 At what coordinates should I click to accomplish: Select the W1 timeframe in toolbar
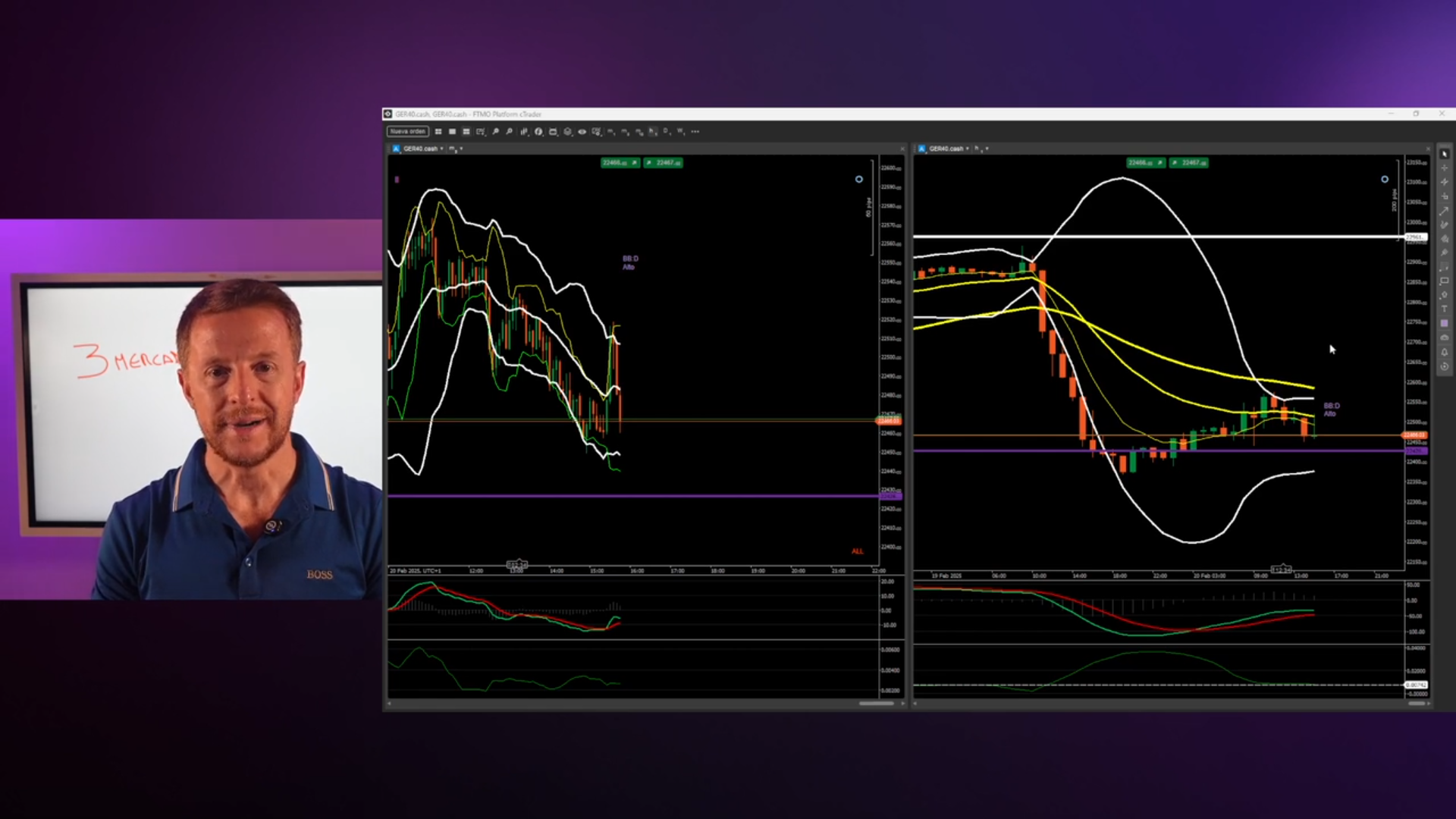[680, 131]
